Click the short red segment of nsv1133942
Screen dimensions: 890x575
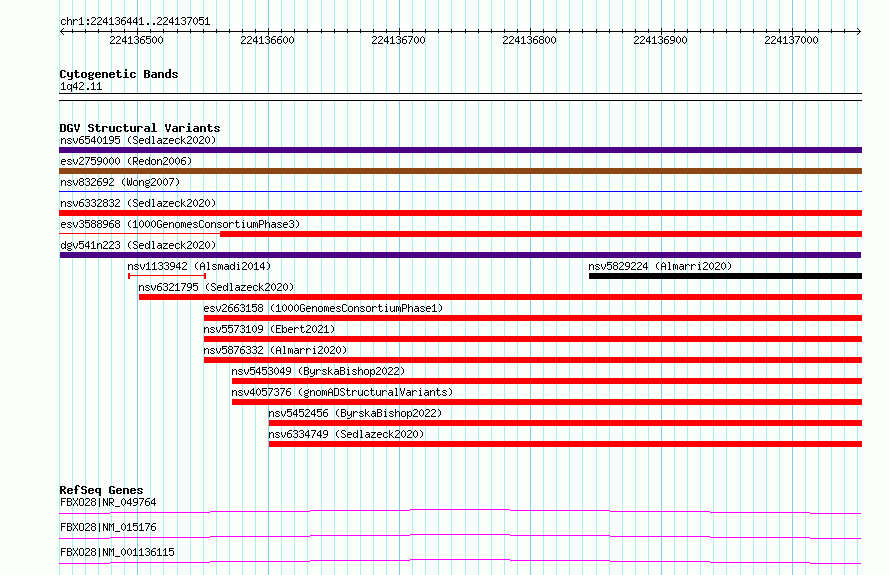tap(167, 276)
